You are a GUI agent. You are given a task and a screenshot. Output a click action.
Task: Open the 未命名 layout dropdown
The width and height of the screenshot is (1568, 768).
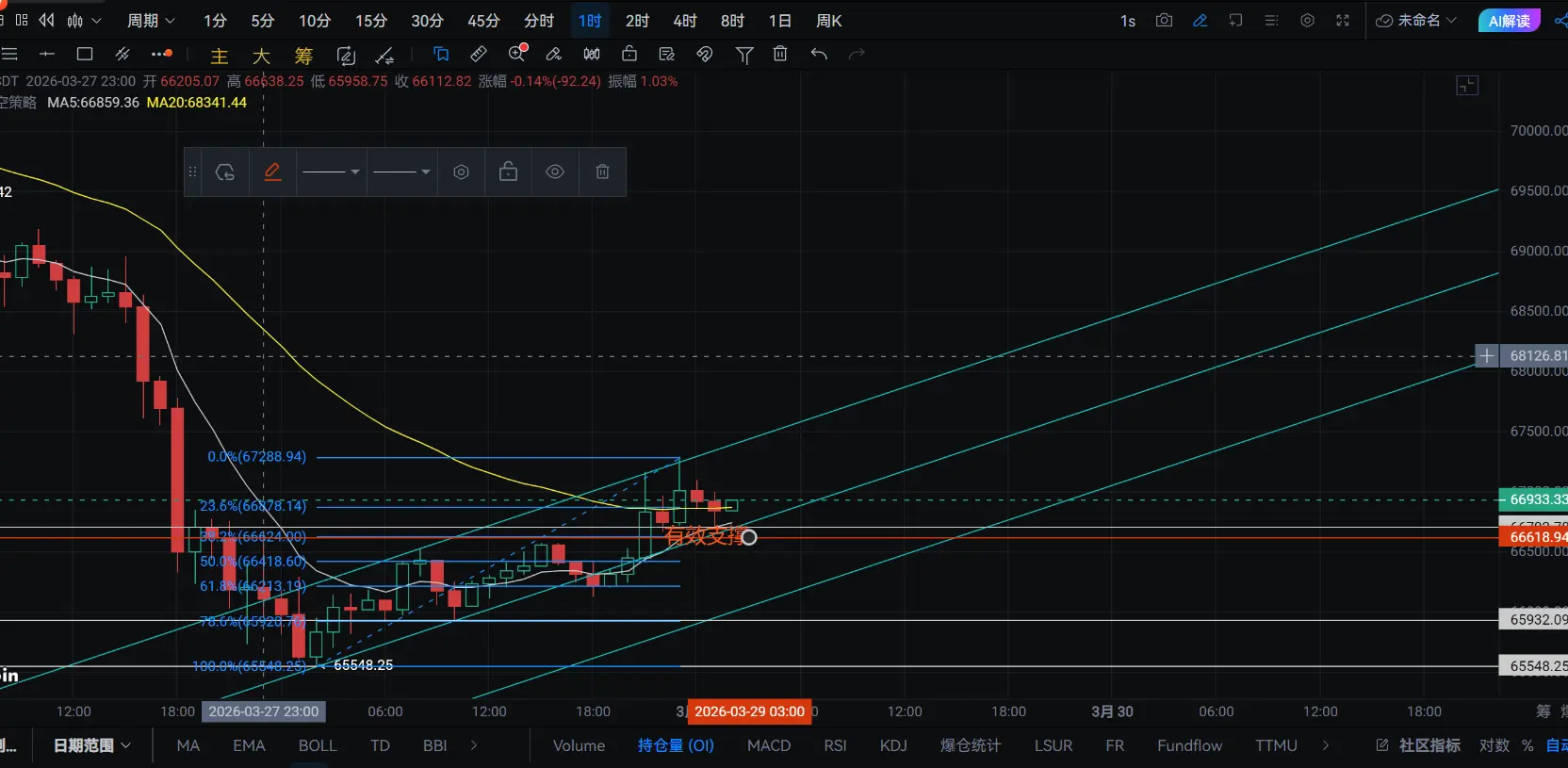tap(1416, 20)
